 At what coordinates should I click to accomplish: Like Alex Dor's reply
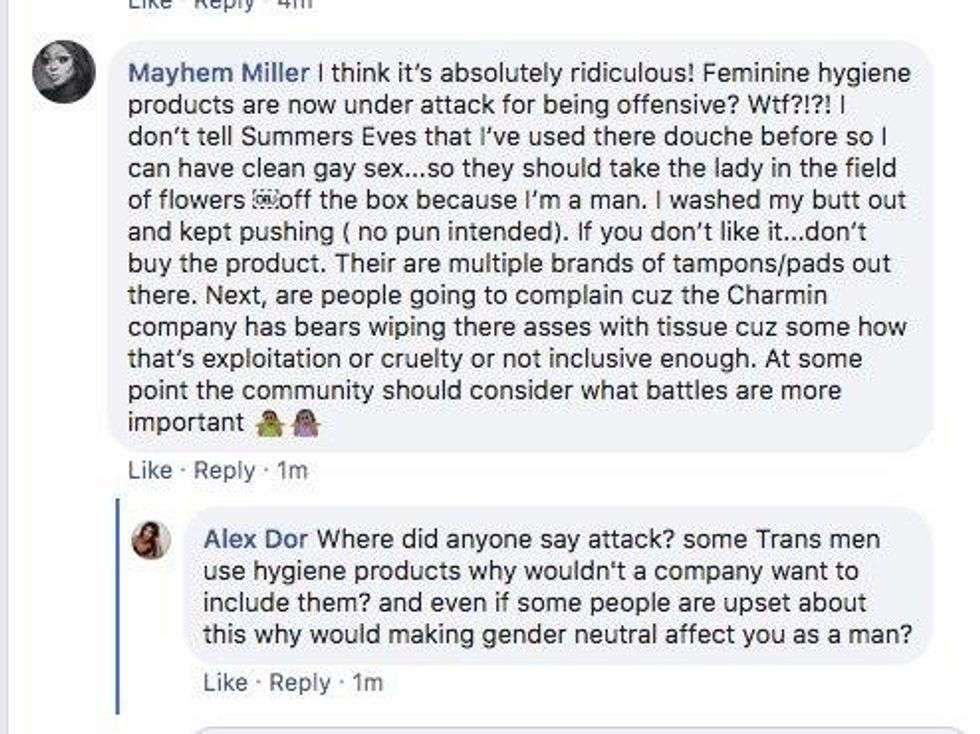click(225, 683)
